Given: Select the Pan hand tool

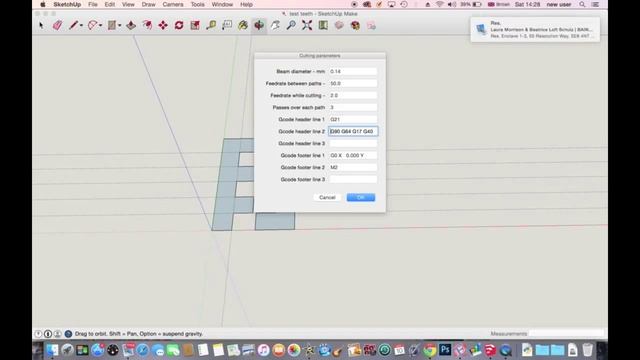Looking at the screenshot, I should tap(275, 25).
